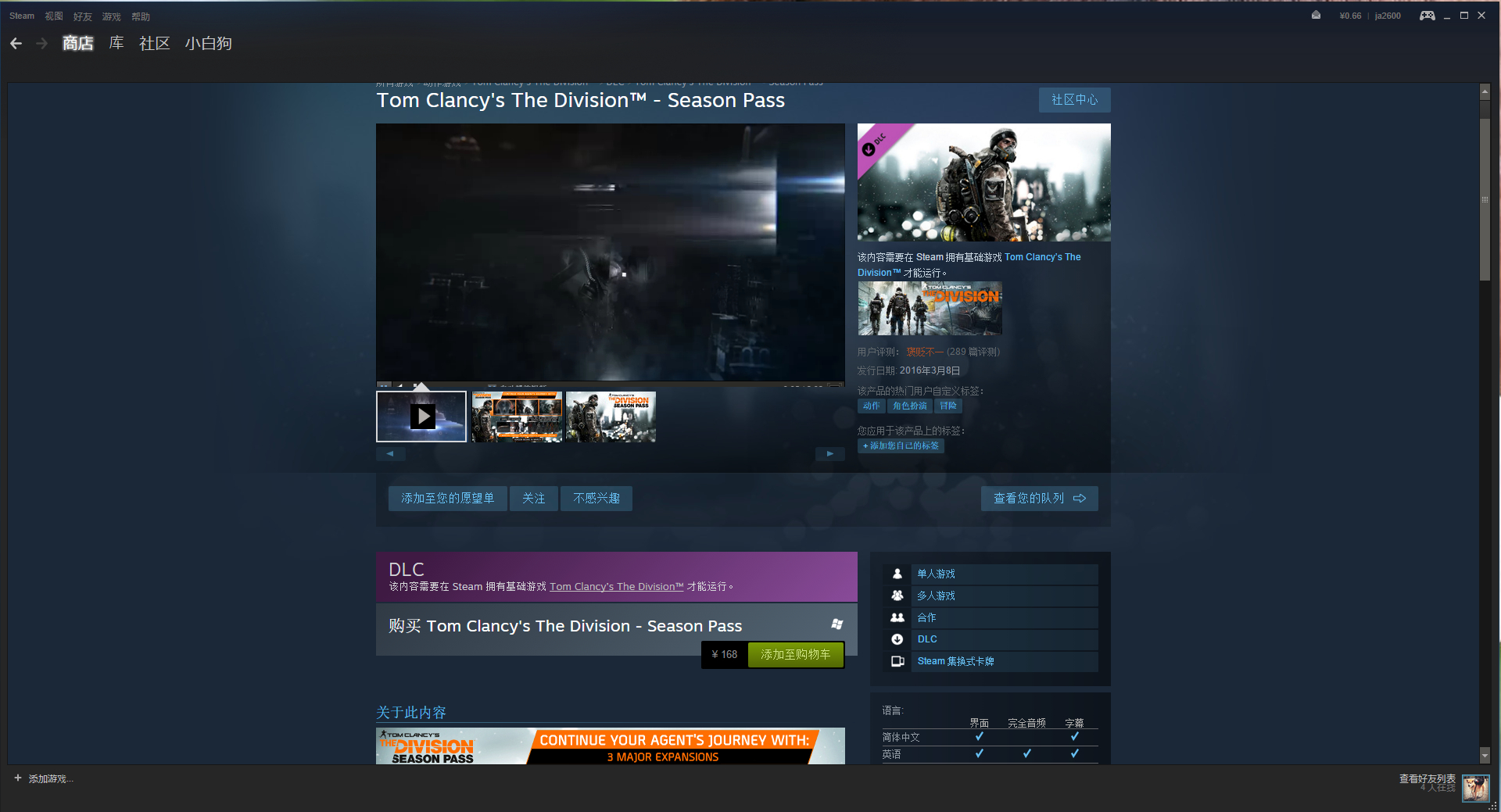Go forward with the right arrow
Screen dimensions: 1501x812
(x=41, y=44)
